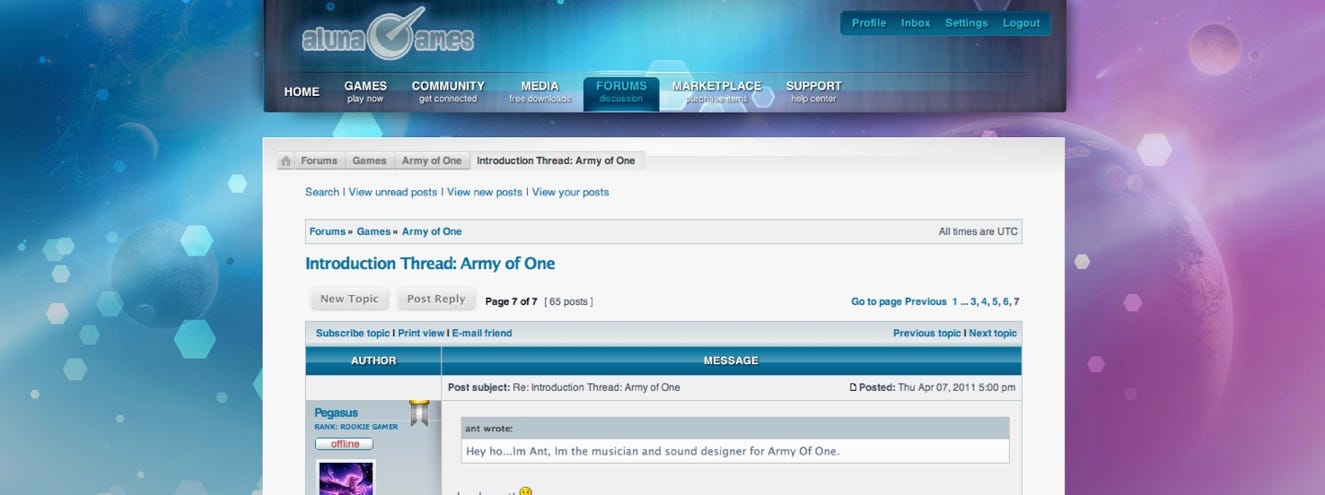Viewport: 1325px width, 495px height.
Task: Click Pegasus's rank medal ribbon icon
Action: (419, 413)
